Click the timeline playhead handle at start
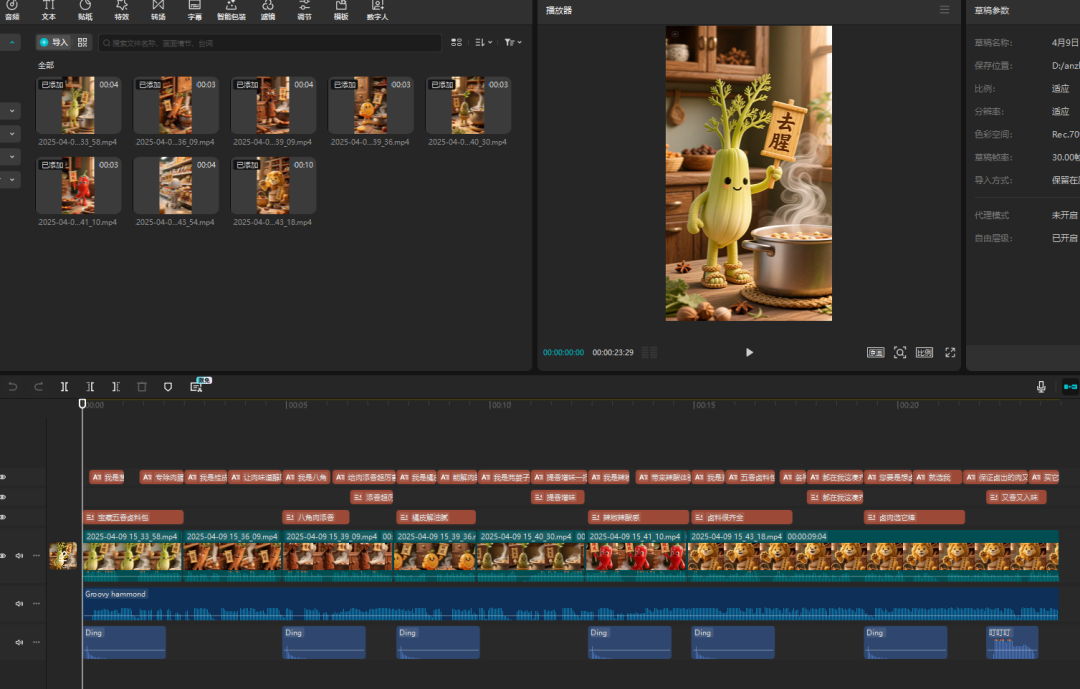This screenshot has height=689, width=1080. (x=83, y=404)
